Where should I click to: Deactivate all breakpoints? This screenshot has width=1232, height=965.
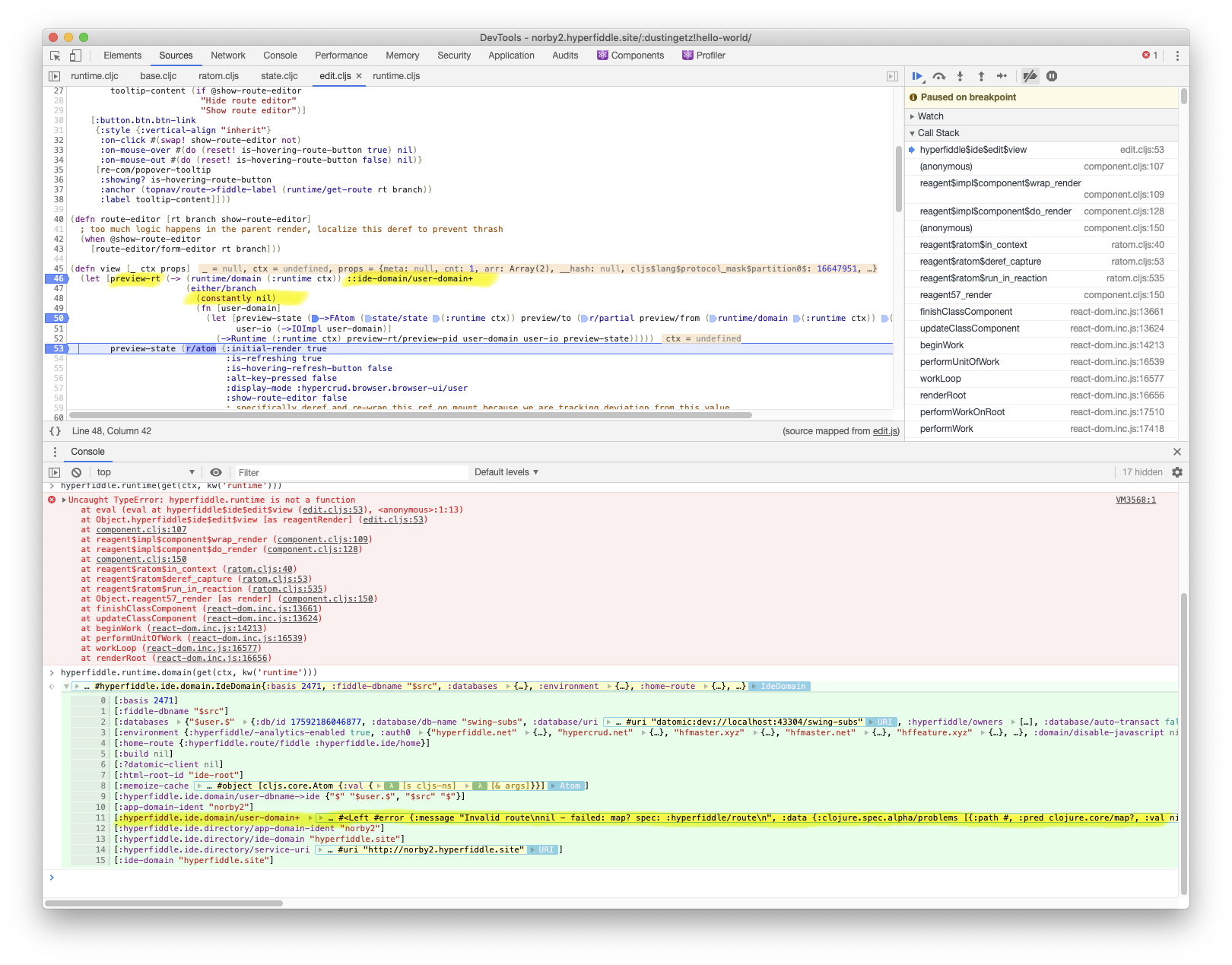[x=1030, y=76]
